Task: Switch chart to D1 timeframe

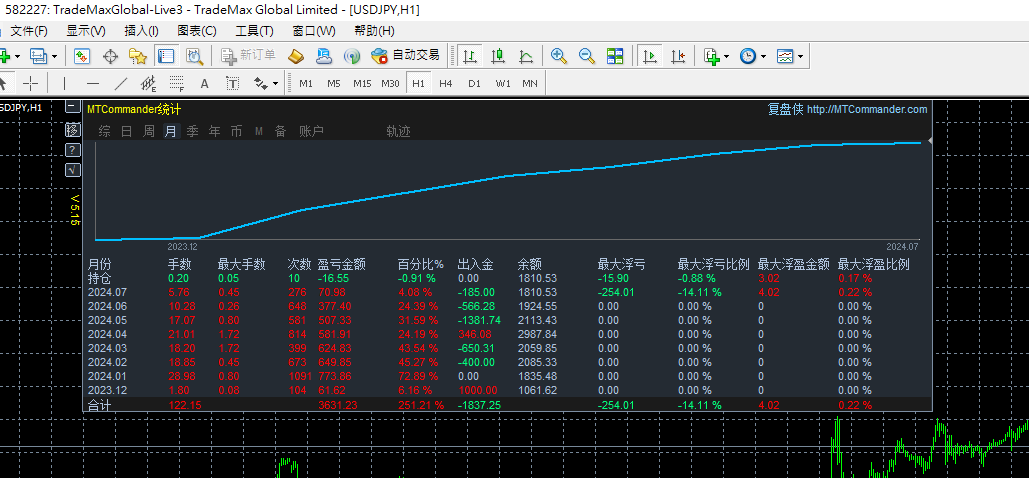Action: tap(474, 83)
